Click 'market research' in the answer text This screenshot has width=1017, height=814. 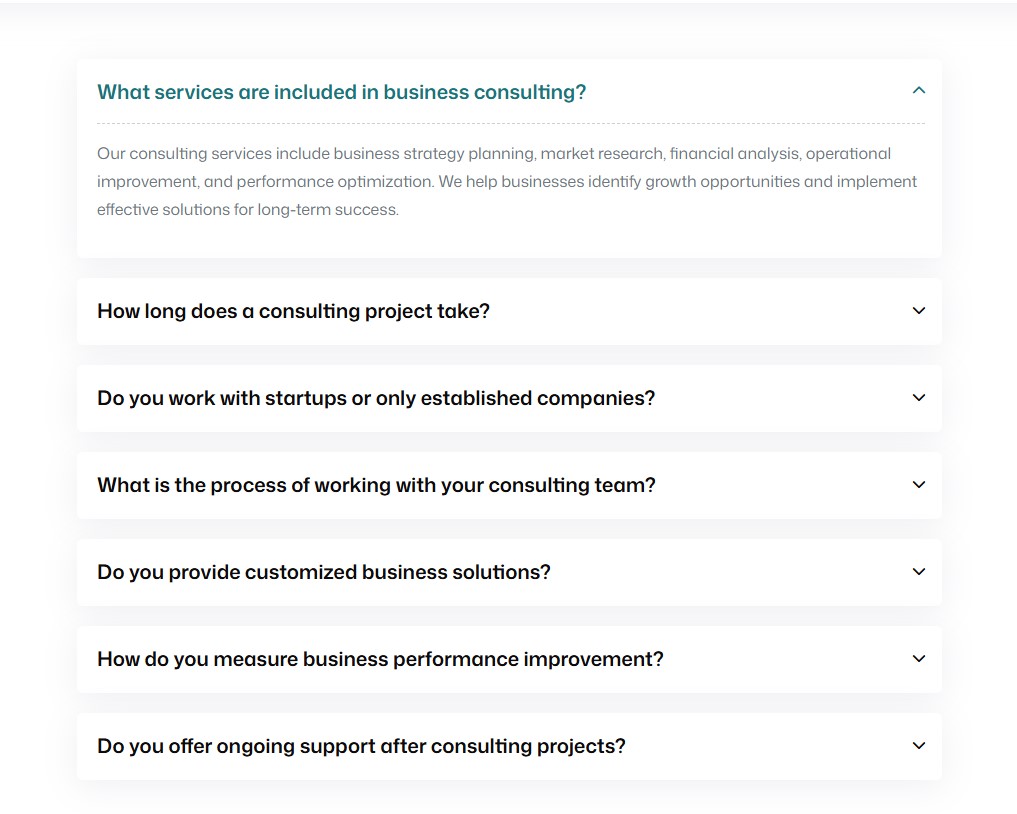coord(602,154)
